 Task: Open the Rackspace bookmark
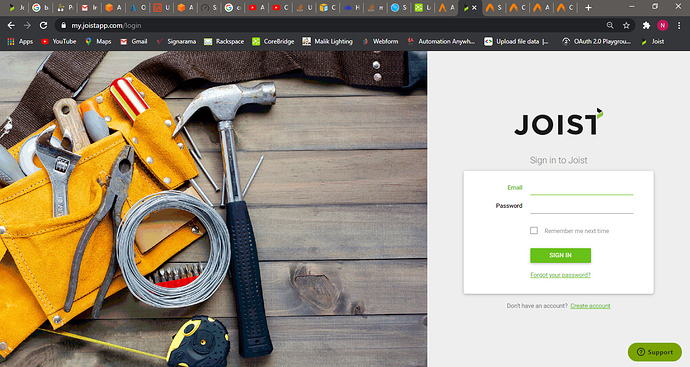pos(224,41)
